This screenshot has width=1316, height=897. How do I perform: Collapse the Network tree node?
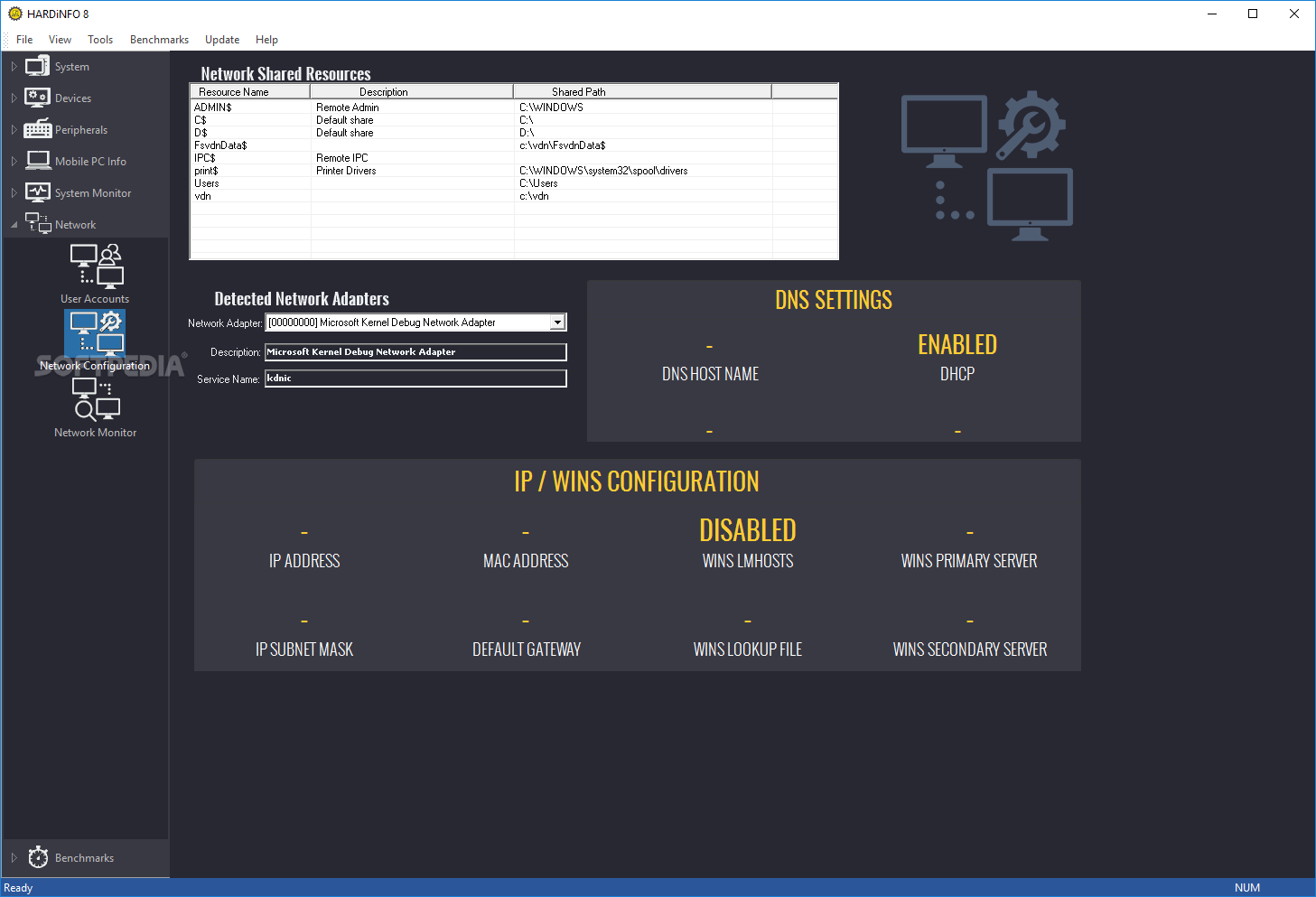pos(14,225)
